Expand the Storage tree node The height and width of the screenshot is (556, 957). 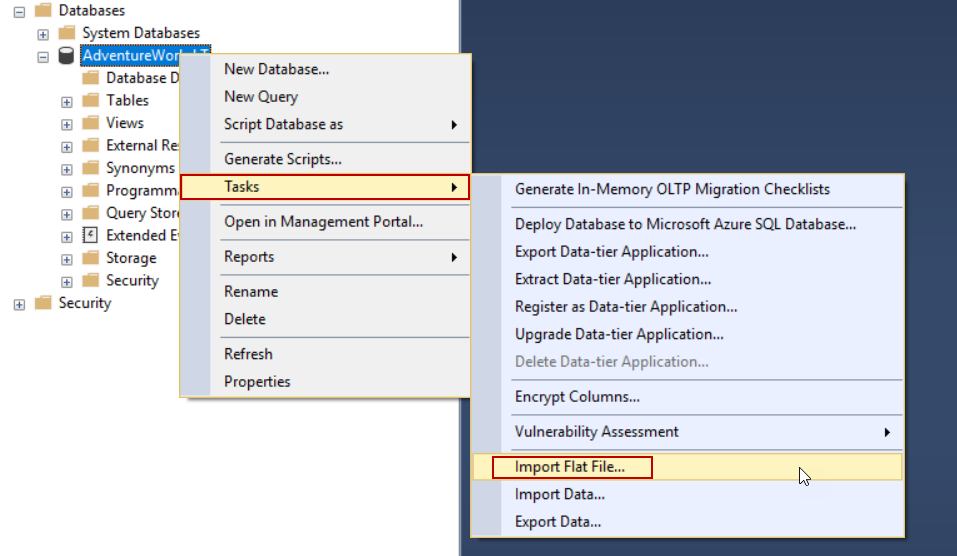click(x=67, y=259)
